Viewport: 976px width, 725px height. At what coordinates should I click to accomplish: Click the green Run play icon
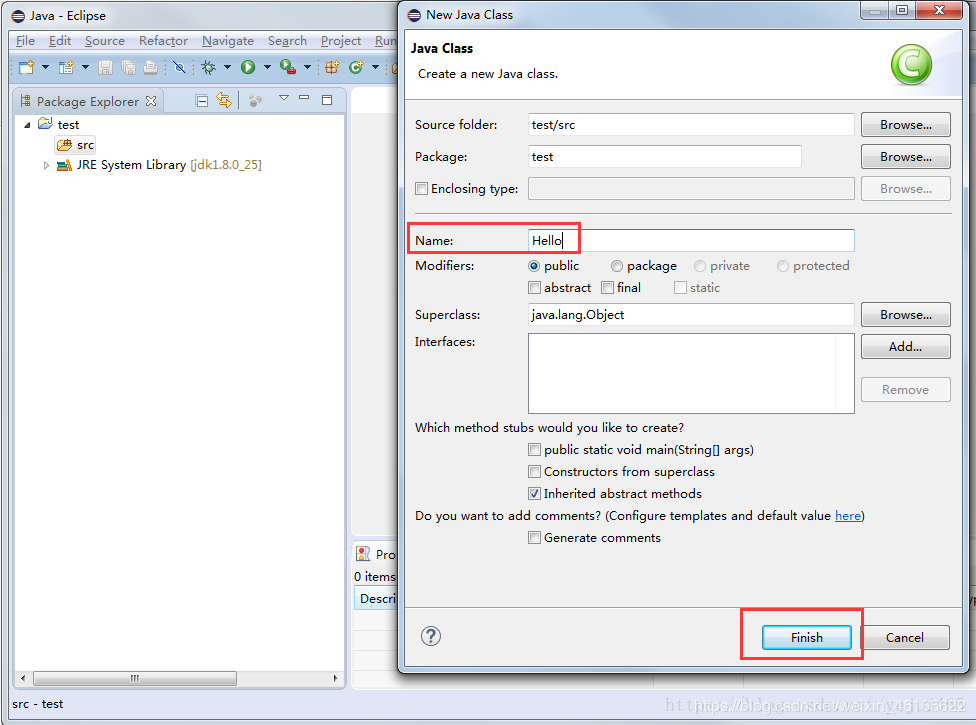[248, 67]
